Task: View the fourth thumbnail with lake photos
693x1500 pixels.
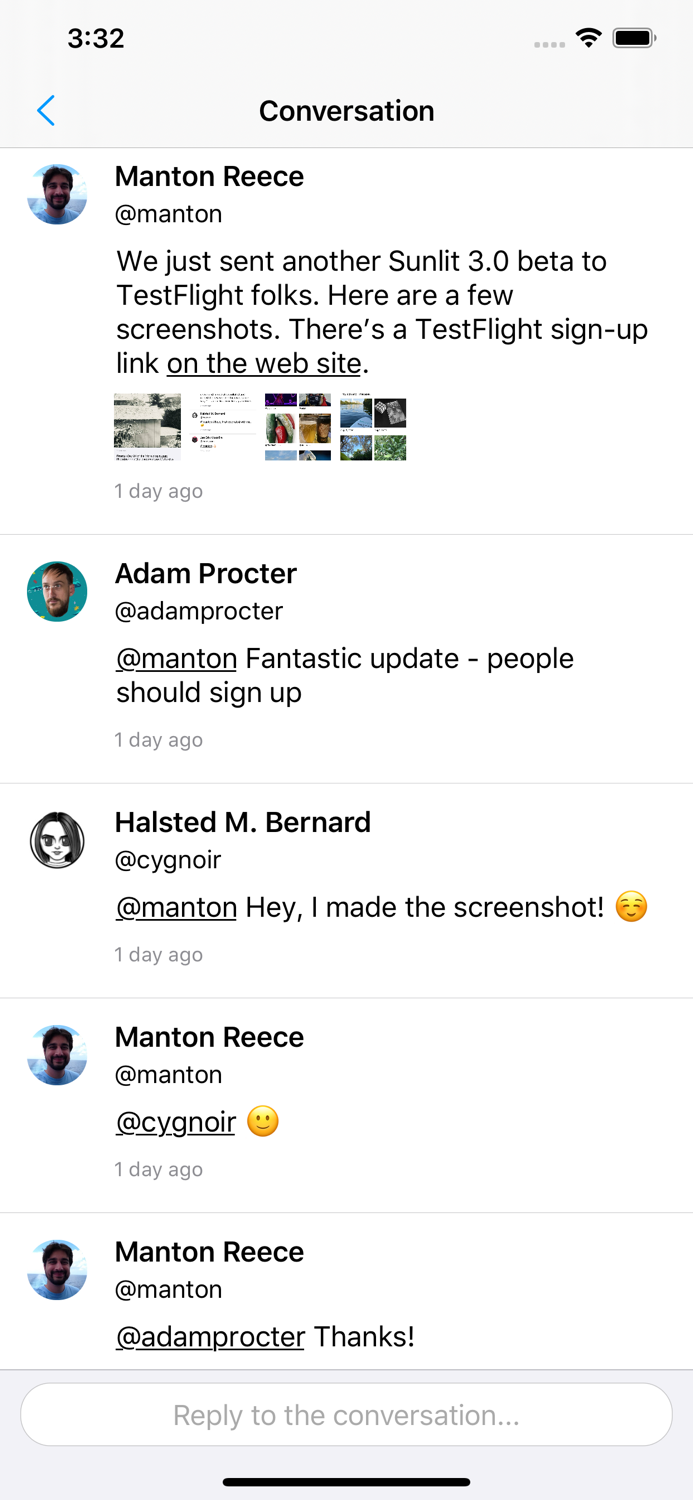Action: 373,427
